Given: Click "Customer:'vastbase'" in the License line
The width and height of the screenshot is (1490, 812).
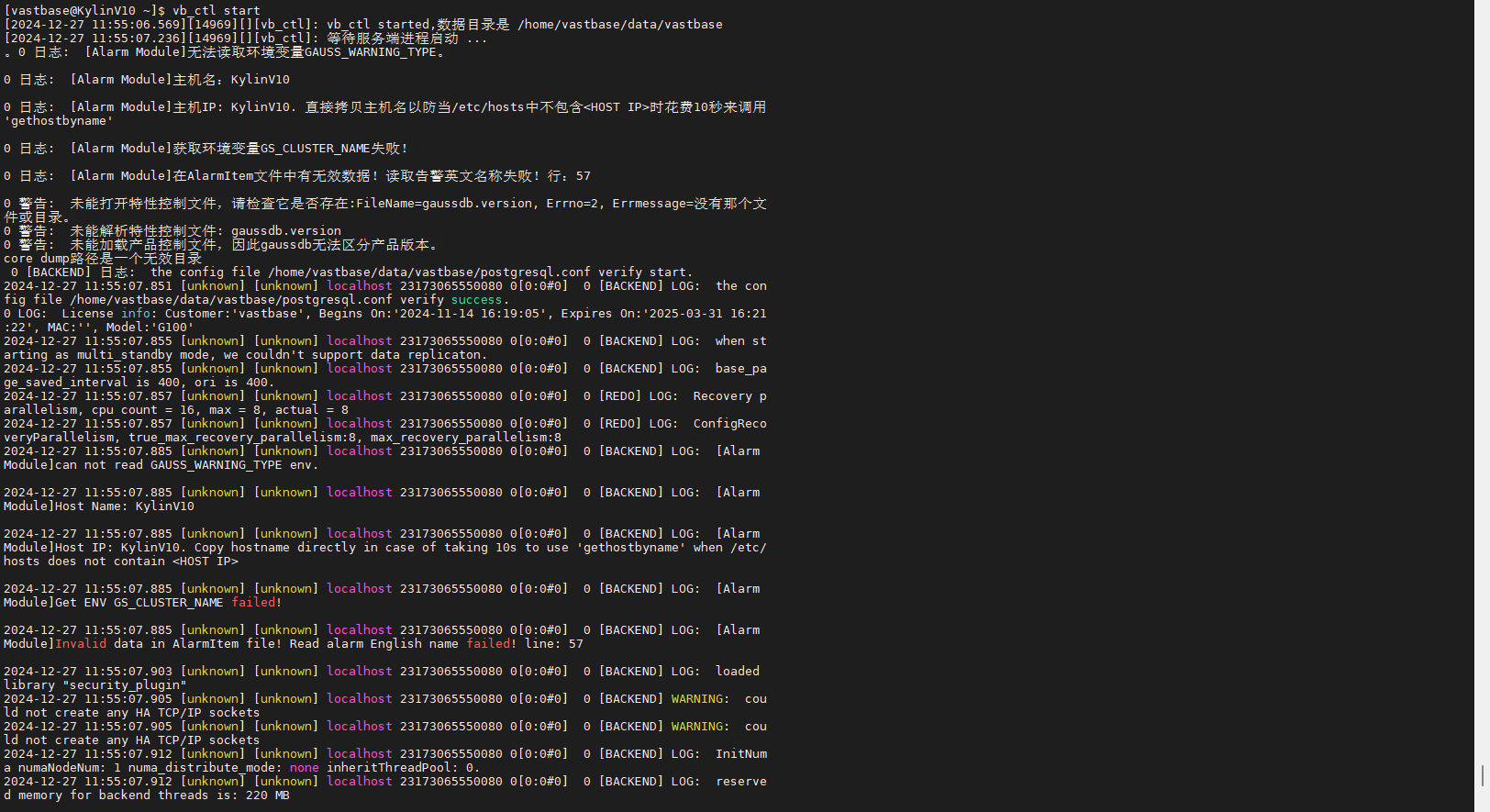Looking at the screenshot, I should 234,314.
